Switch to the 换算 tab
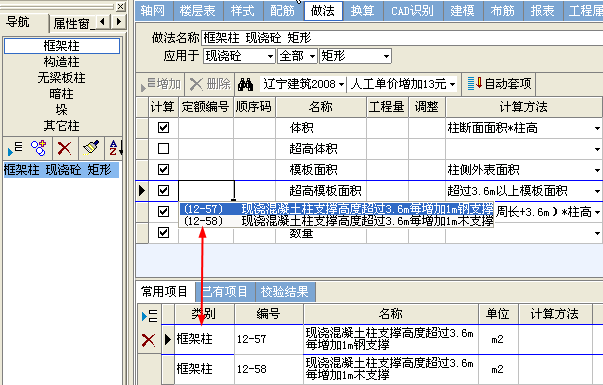This screenshot has width=603, height=385. point(362,10)
